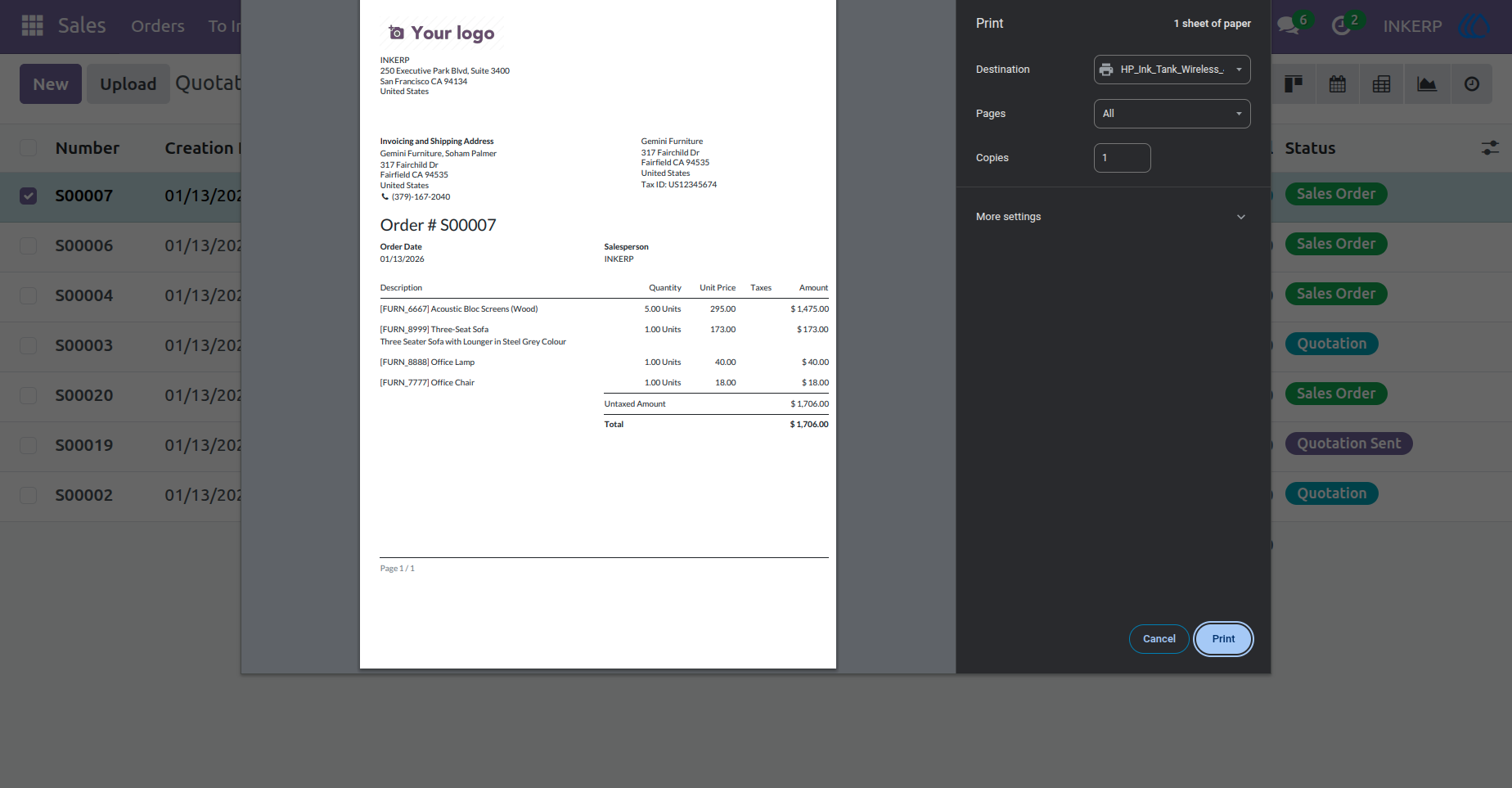Click the printer icon in Destination
The image size is (1512, 788).
(1106, 70)
